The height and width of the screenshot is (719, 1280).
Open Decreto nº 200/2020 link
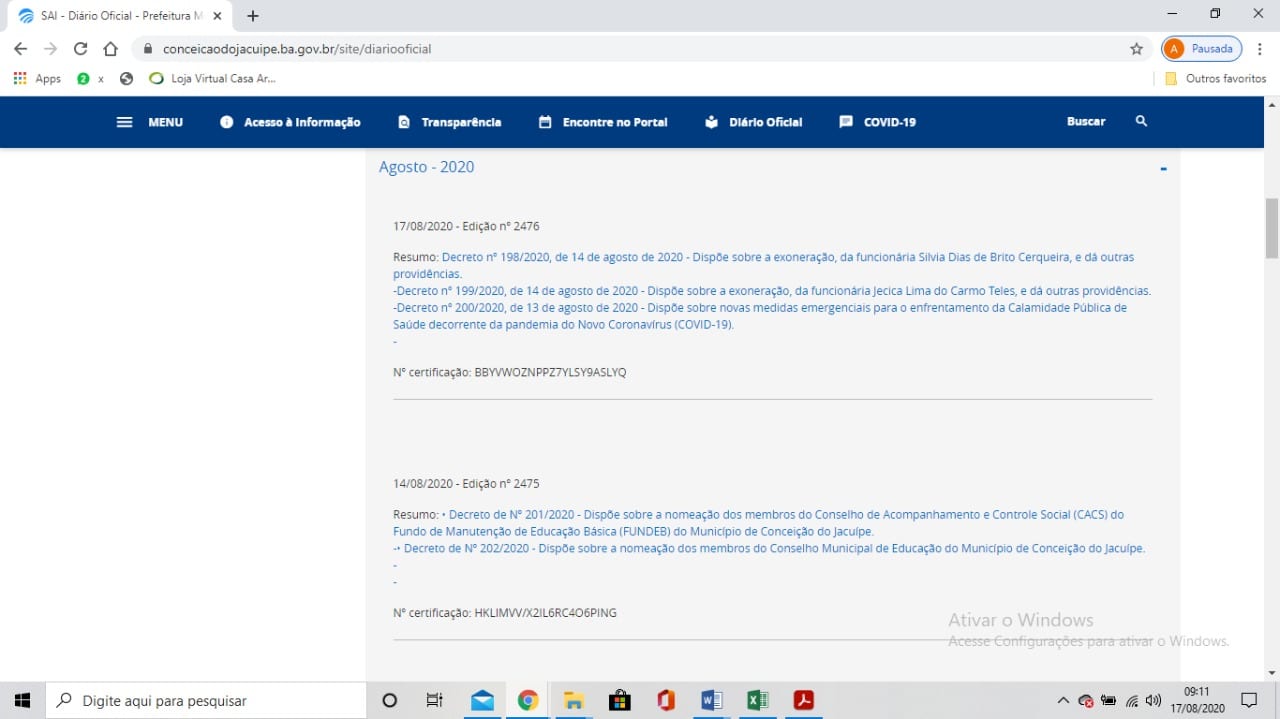[760, 316]
